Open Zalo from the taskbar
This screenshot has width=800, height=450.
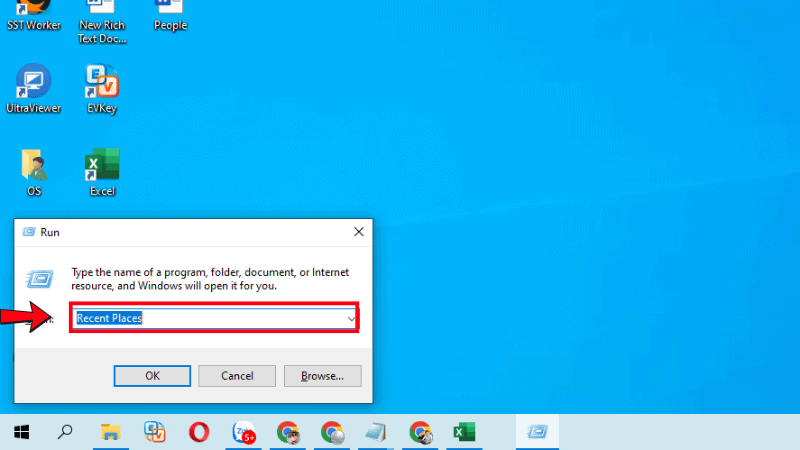(243, 432)
